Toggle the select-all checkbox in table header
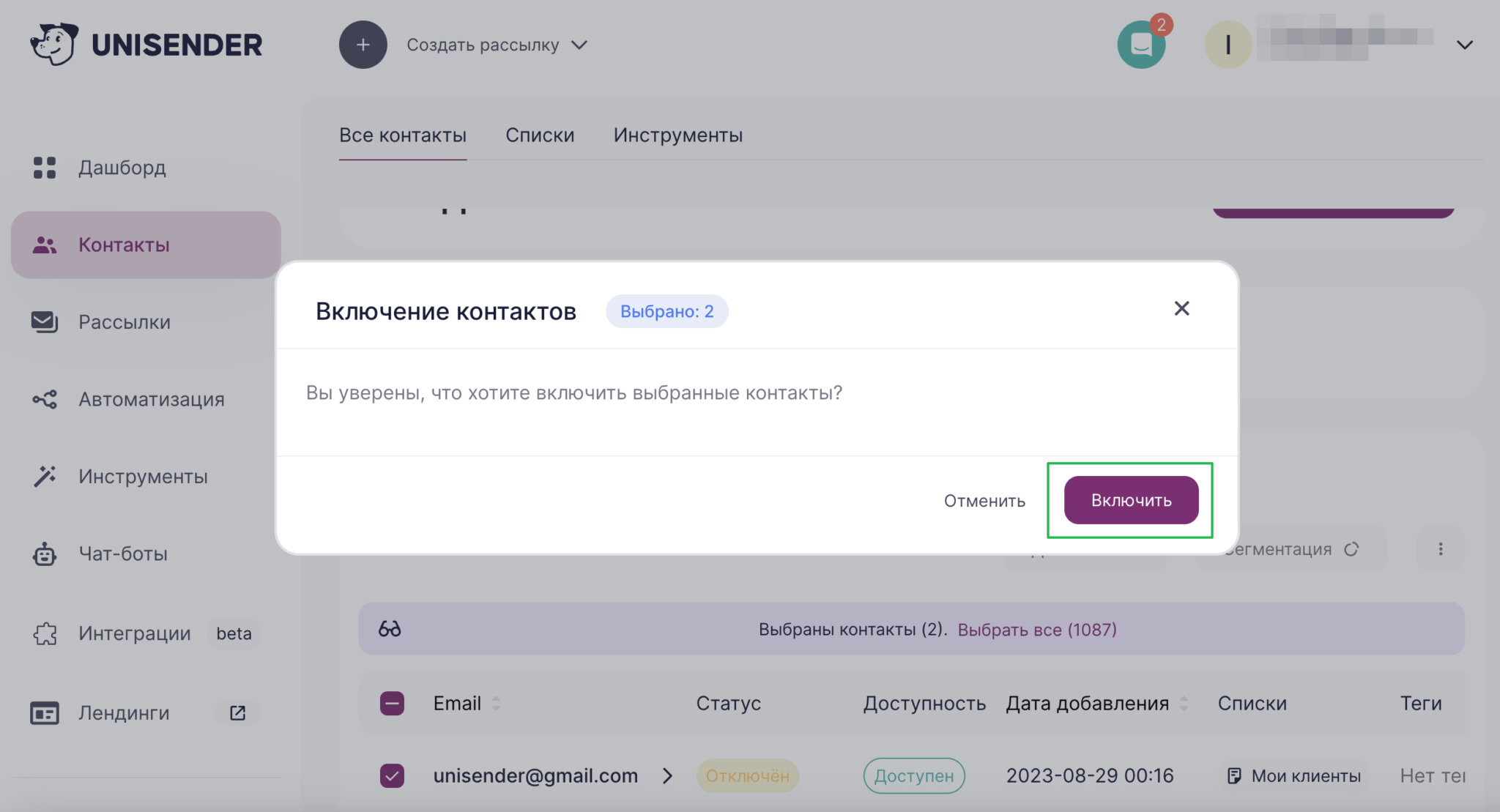This screenshot has width=1500, height=812. [x=392, y=704]
